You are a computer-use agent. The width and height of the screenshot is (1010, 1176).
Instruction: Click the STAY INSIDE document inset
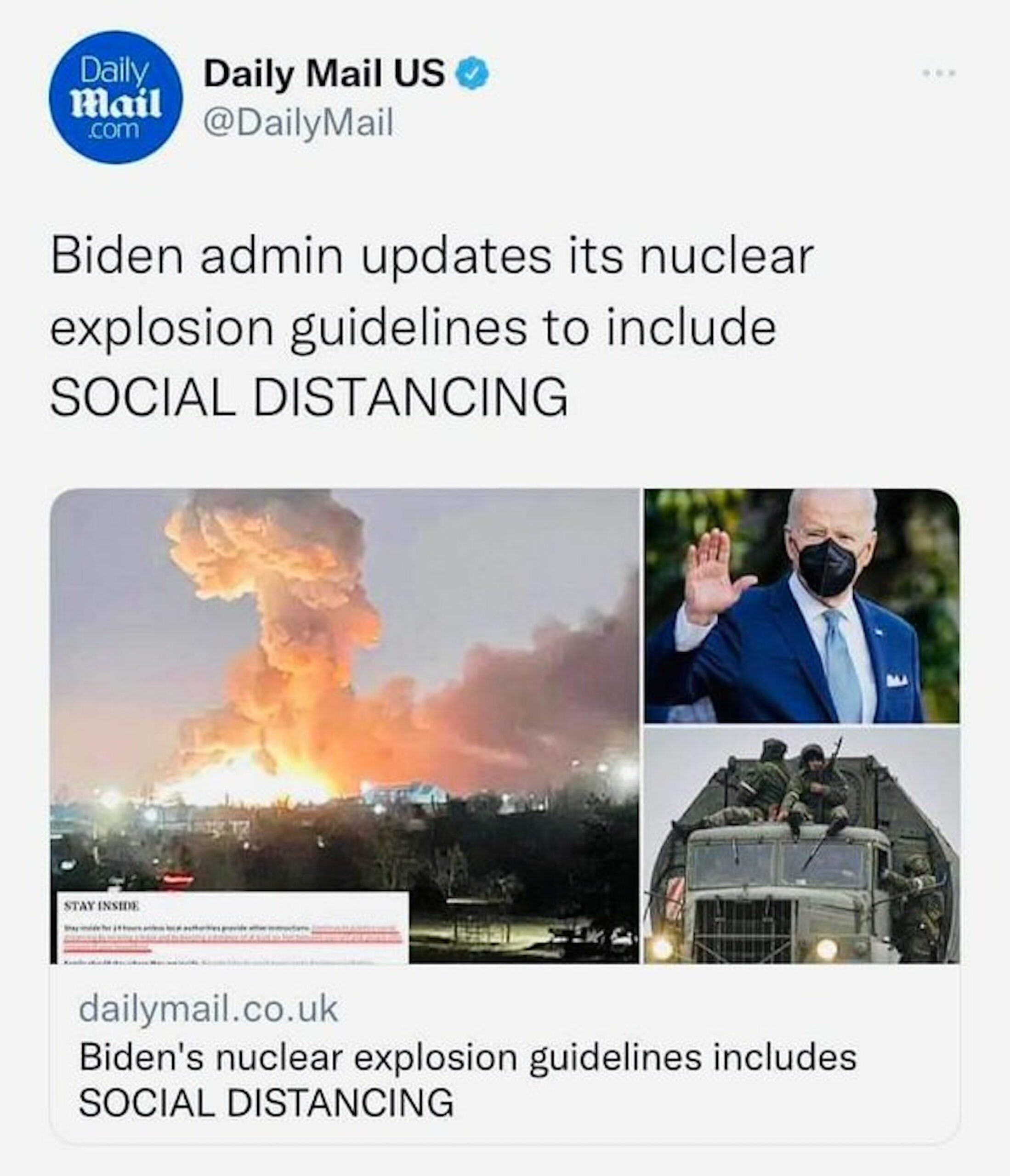[x=230, y=928]
